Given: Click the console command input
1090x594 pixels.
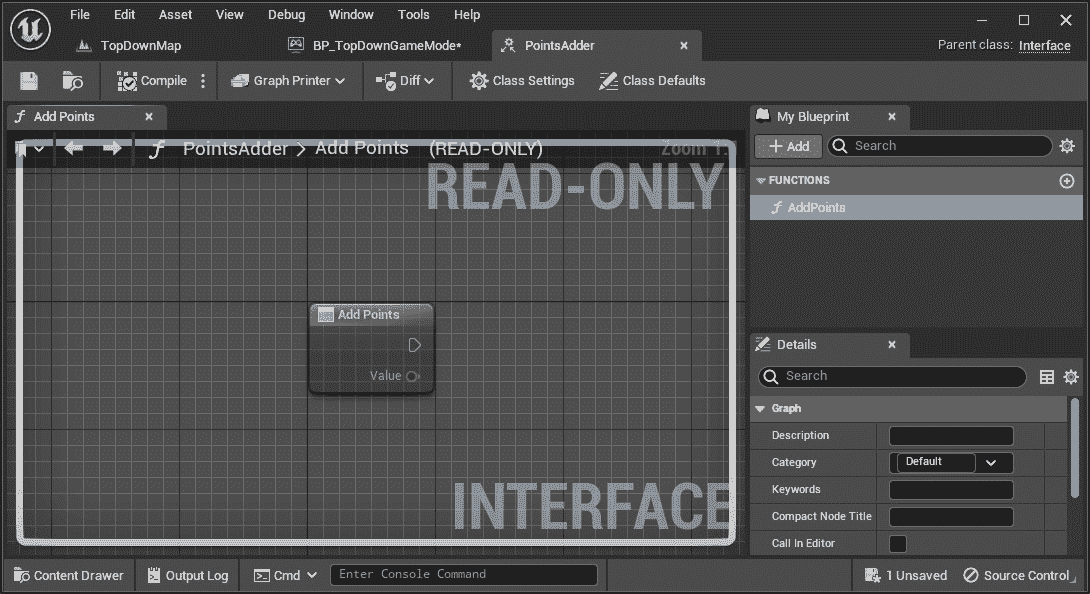Looking at the screenshot, I should tap(464, 575).
